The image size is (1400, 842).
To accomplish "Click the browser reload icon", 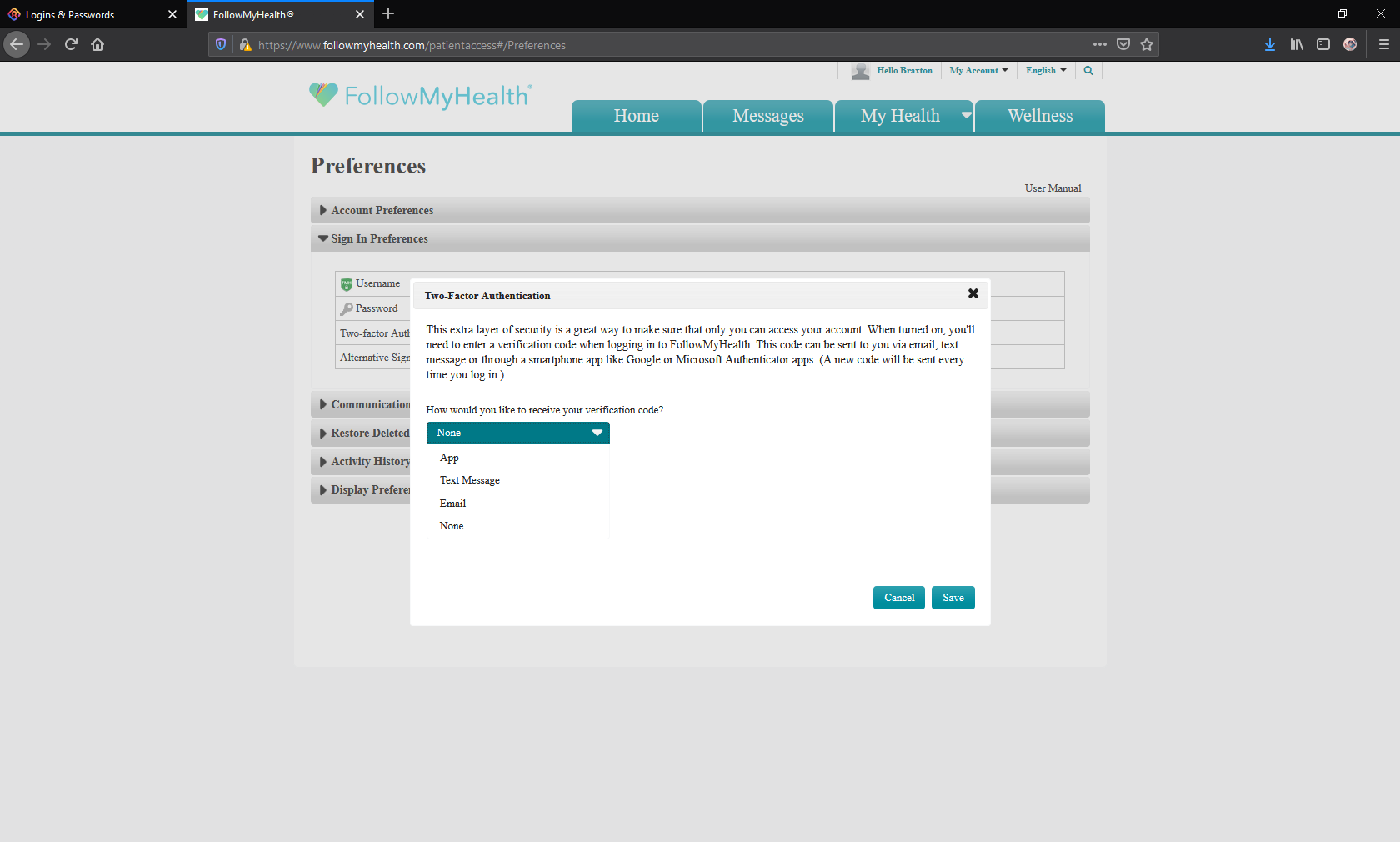I will pos(71,45).
